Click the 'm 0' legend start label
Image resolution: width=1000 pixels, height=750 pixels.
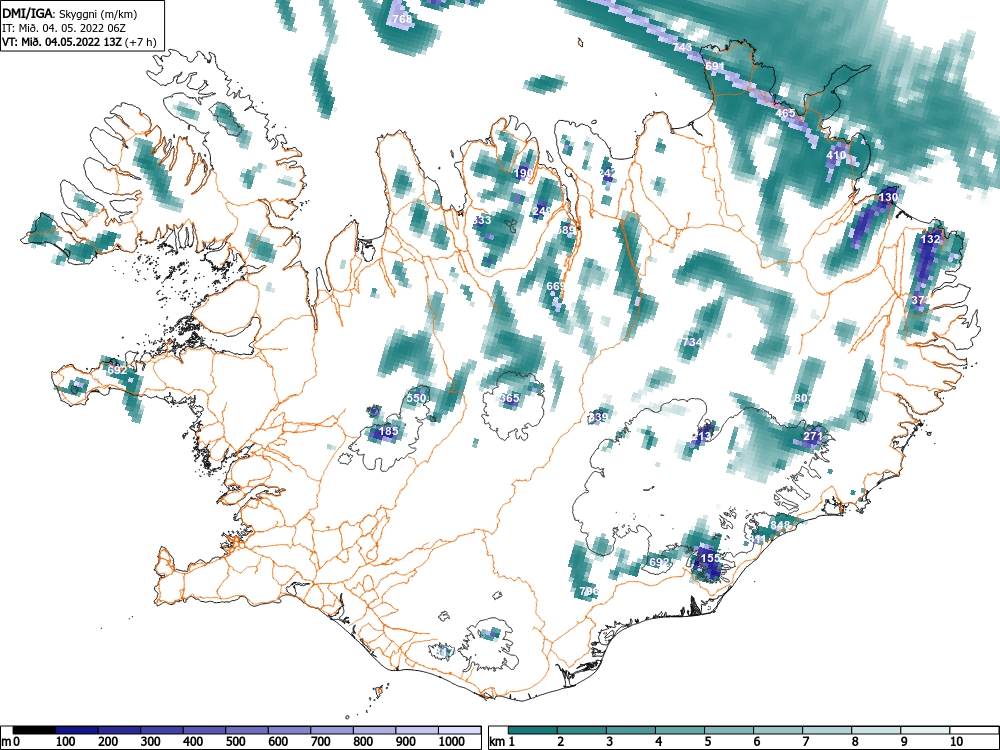11,742
